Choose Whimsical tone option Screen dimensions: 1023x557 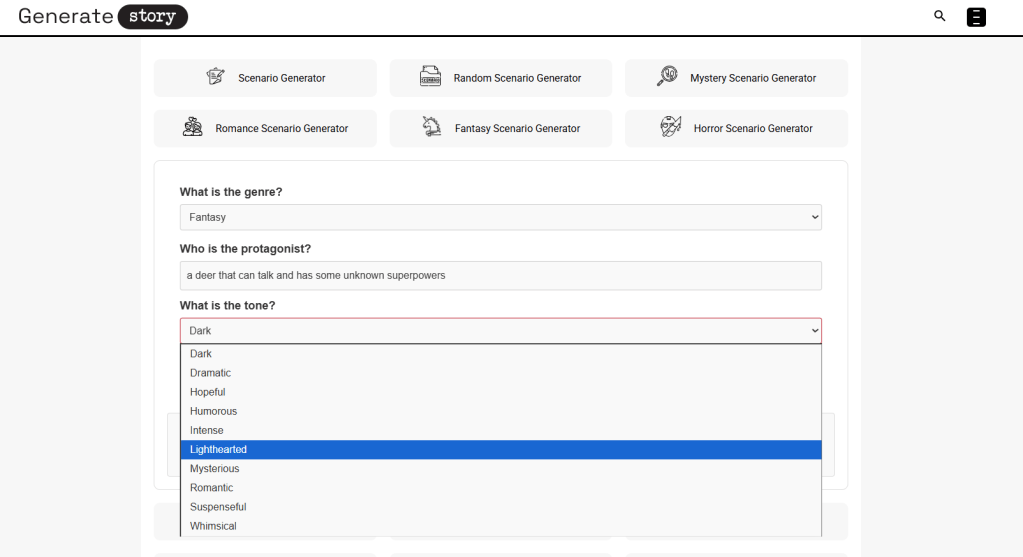coord(213,526)
